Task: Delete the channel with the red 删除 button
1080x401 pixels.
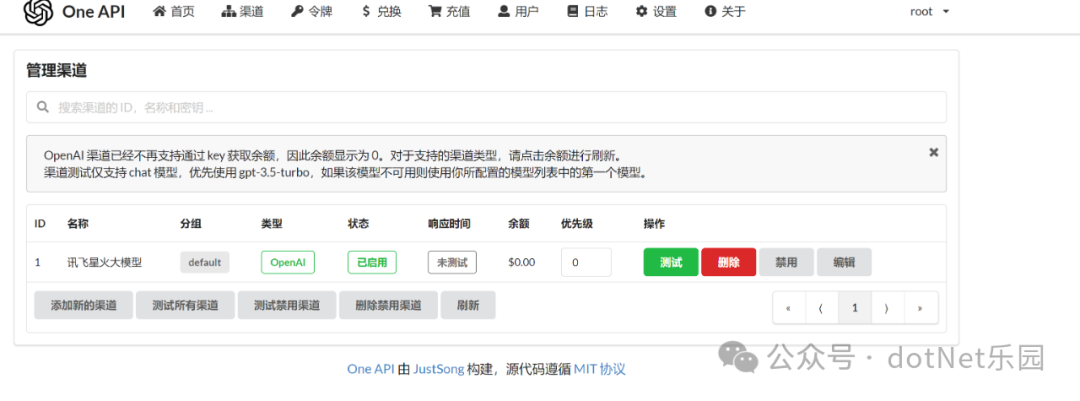Action: 729,263
